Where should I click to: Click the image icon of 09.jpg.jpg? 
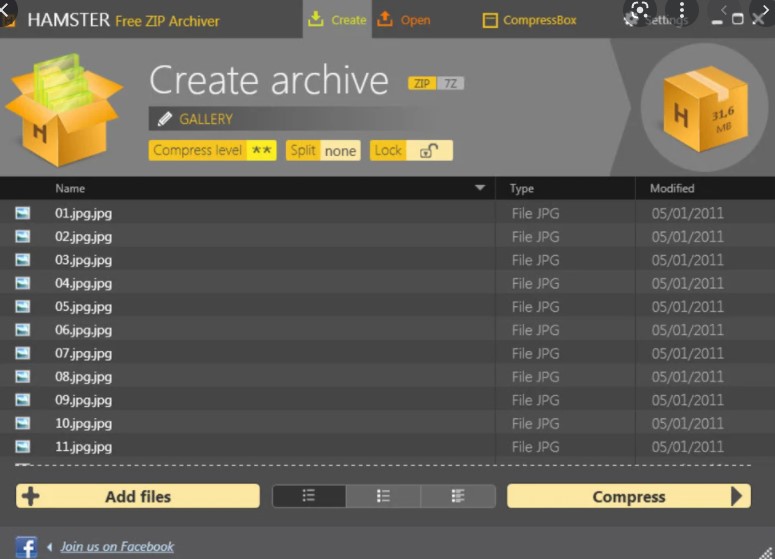(22, 399)
